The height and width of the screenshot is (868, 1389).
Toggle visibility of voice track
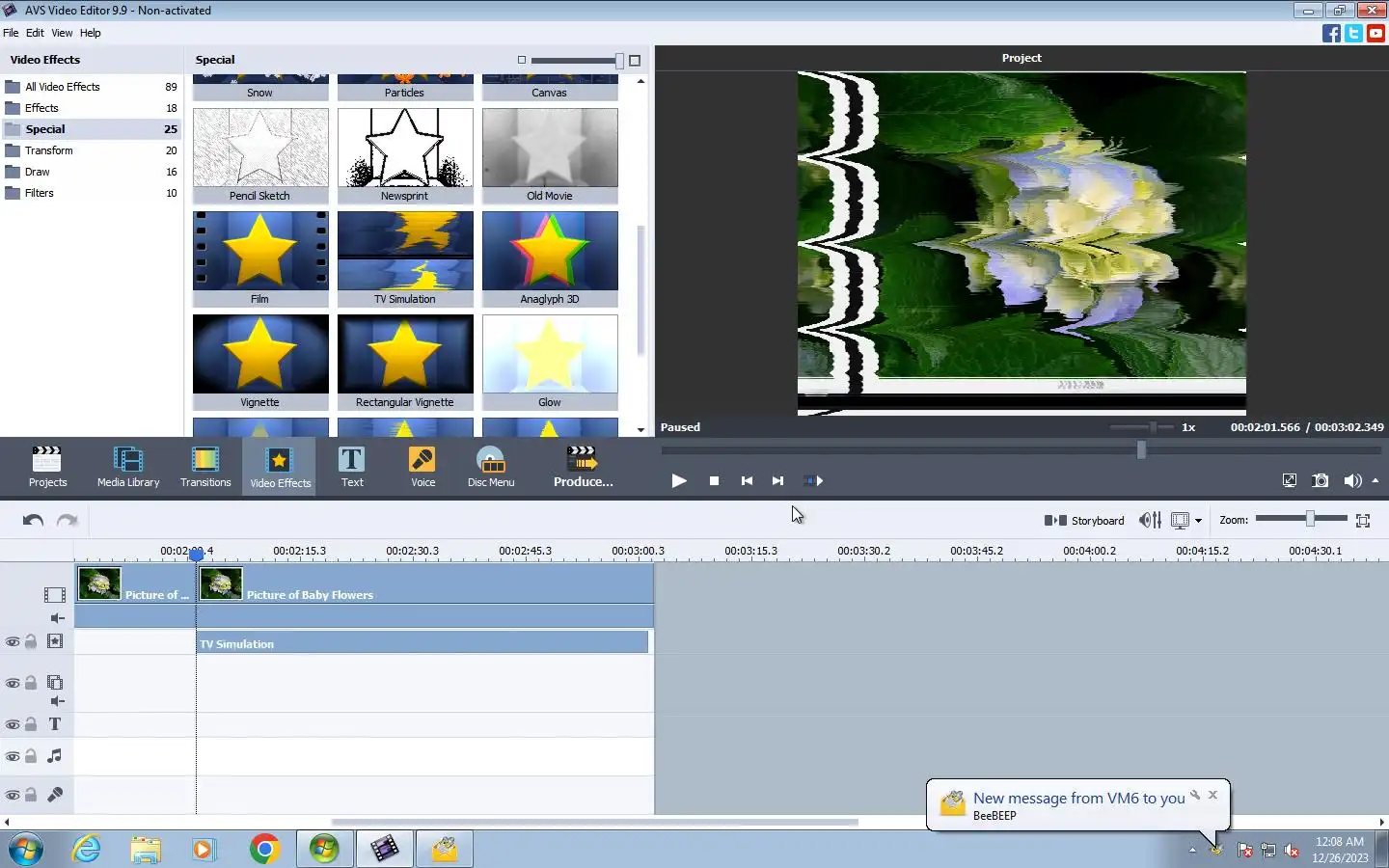(13, 795)
